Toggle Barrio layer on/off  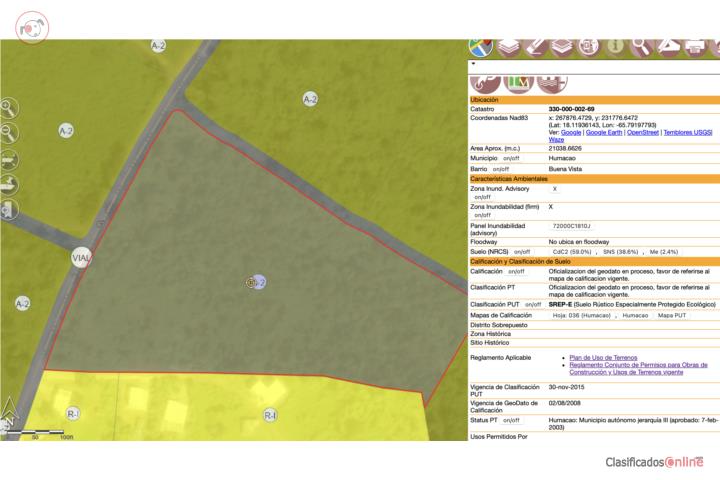pos(501,169)
